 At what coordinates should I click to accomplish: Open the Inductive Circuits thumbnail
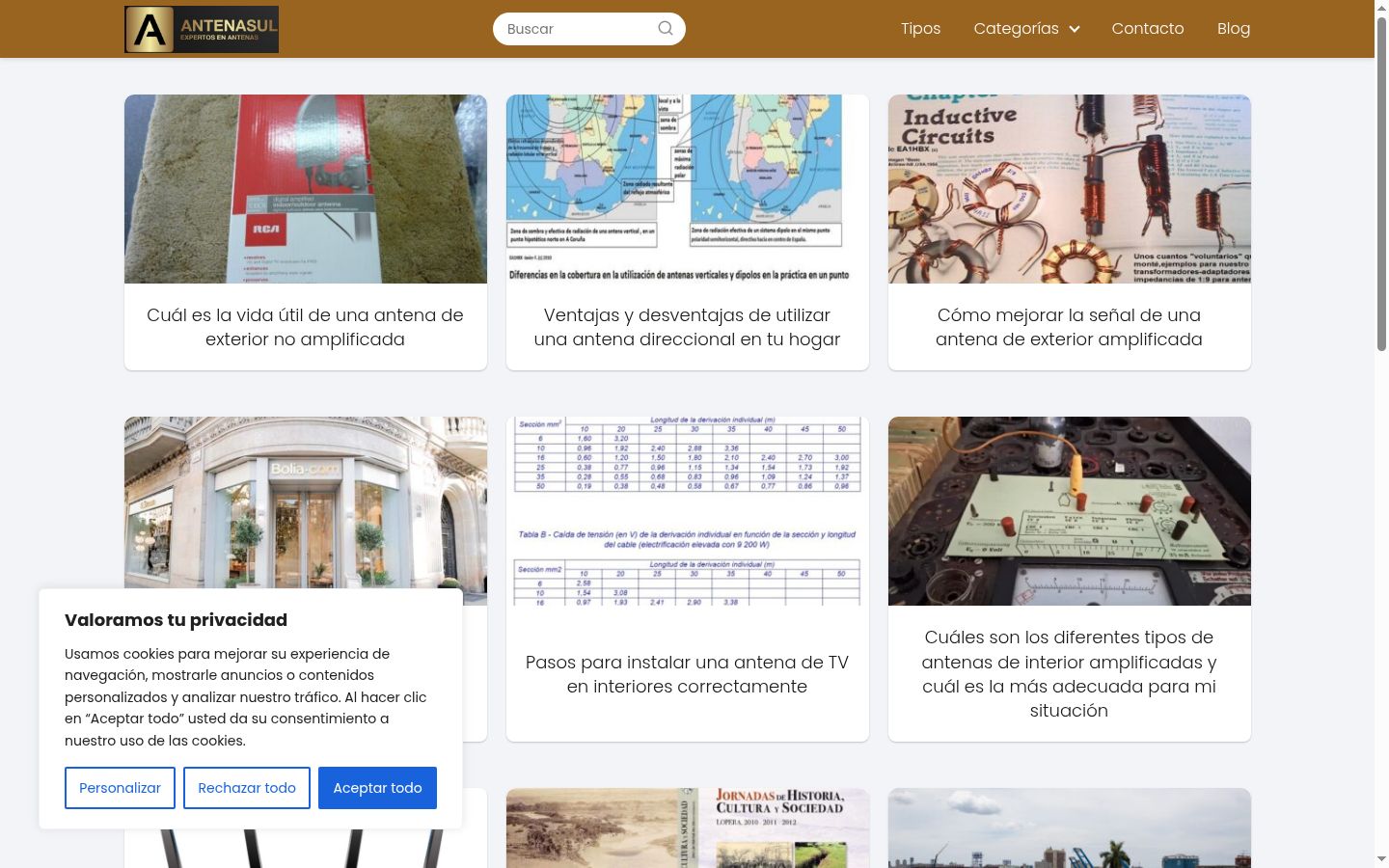1070,189
